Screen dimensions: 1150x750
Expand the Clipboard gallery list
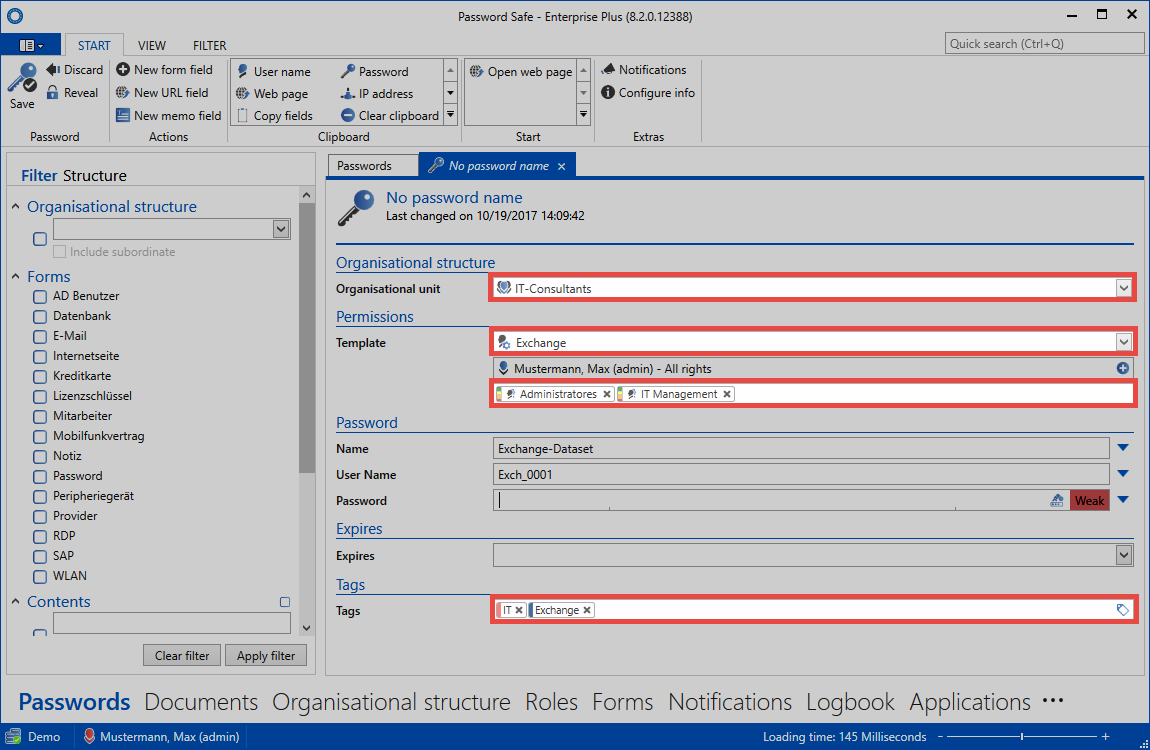pos(450,115)
